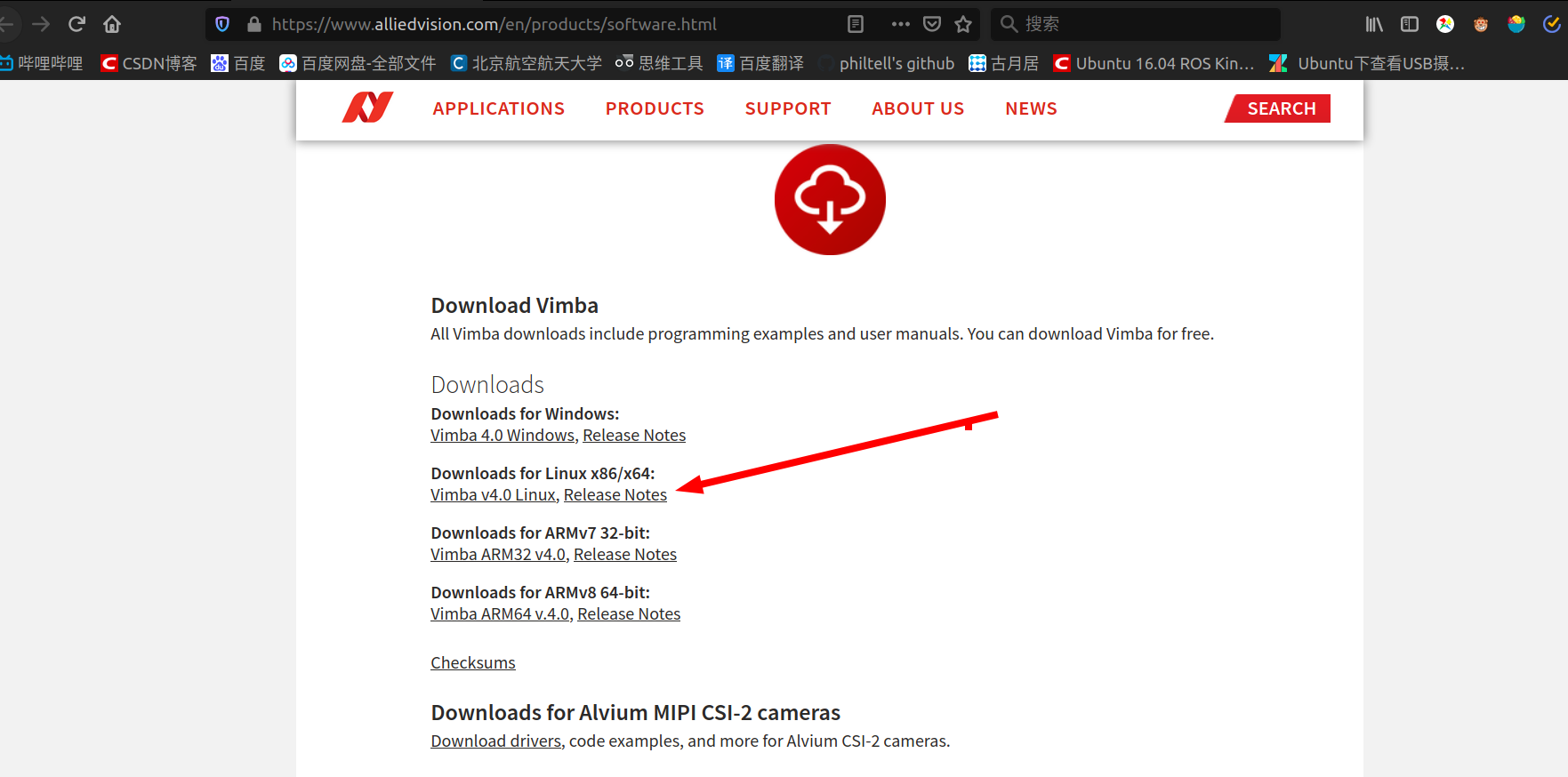
Task: Open the APPLICATIONS menu
Action: 499,108
